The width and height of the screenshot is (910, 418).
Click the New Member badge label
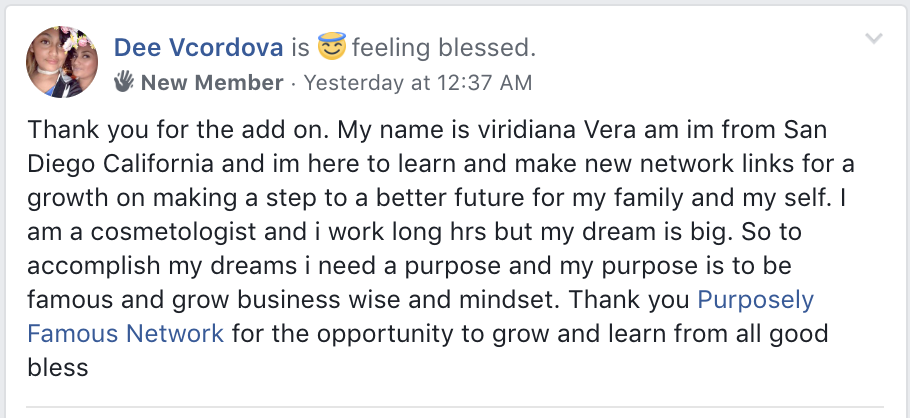pos(212,82)
